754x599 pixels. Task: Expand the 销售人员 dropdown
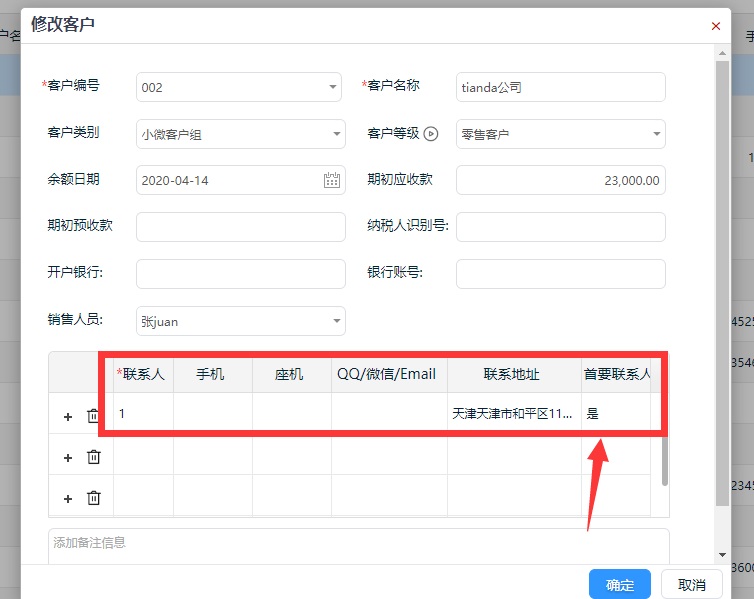coord(333,321)
